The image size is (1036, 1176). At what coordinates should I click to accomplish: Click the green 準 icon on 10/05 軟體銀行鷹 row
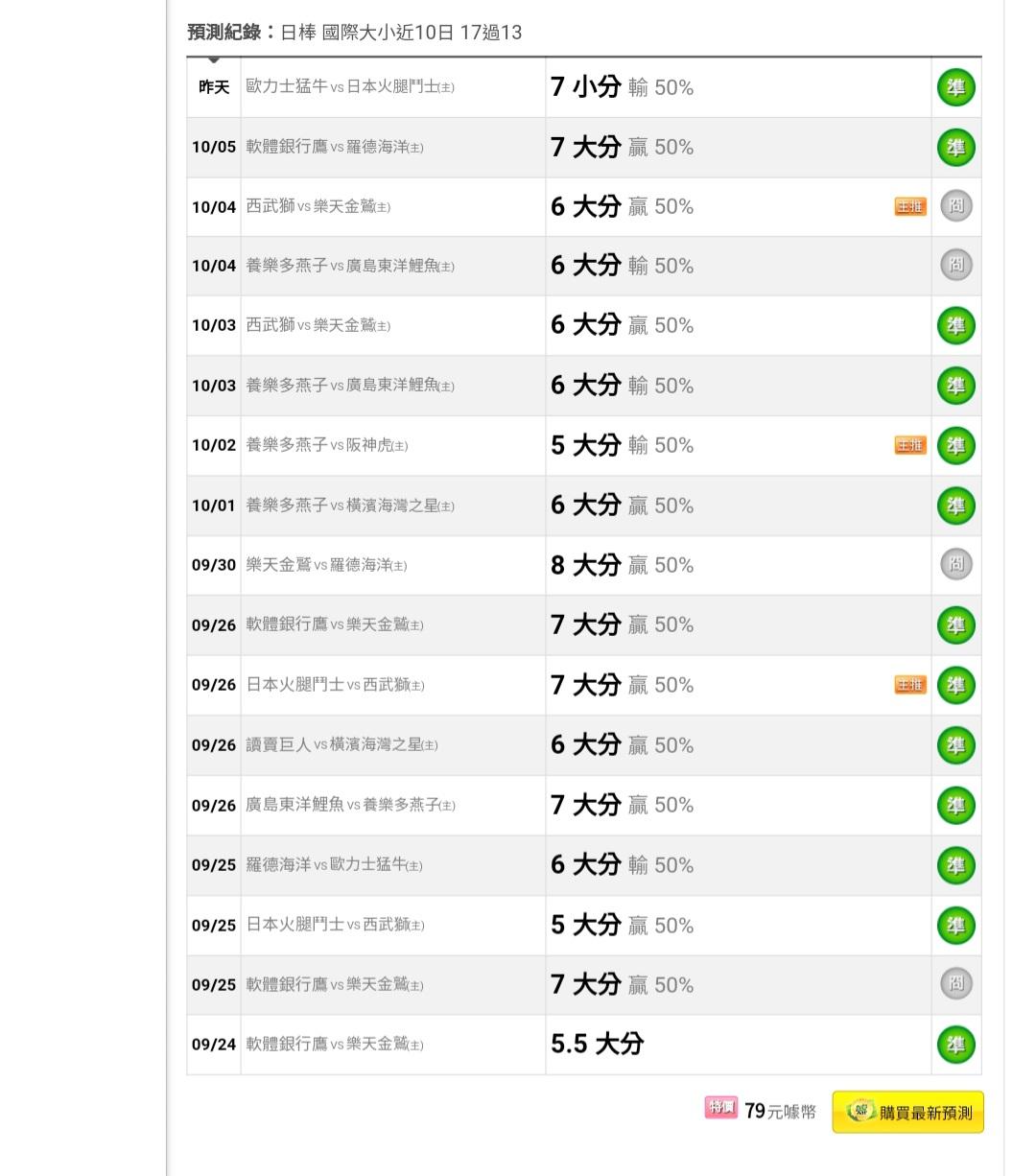pyautogui.click(x=955, y=148)
